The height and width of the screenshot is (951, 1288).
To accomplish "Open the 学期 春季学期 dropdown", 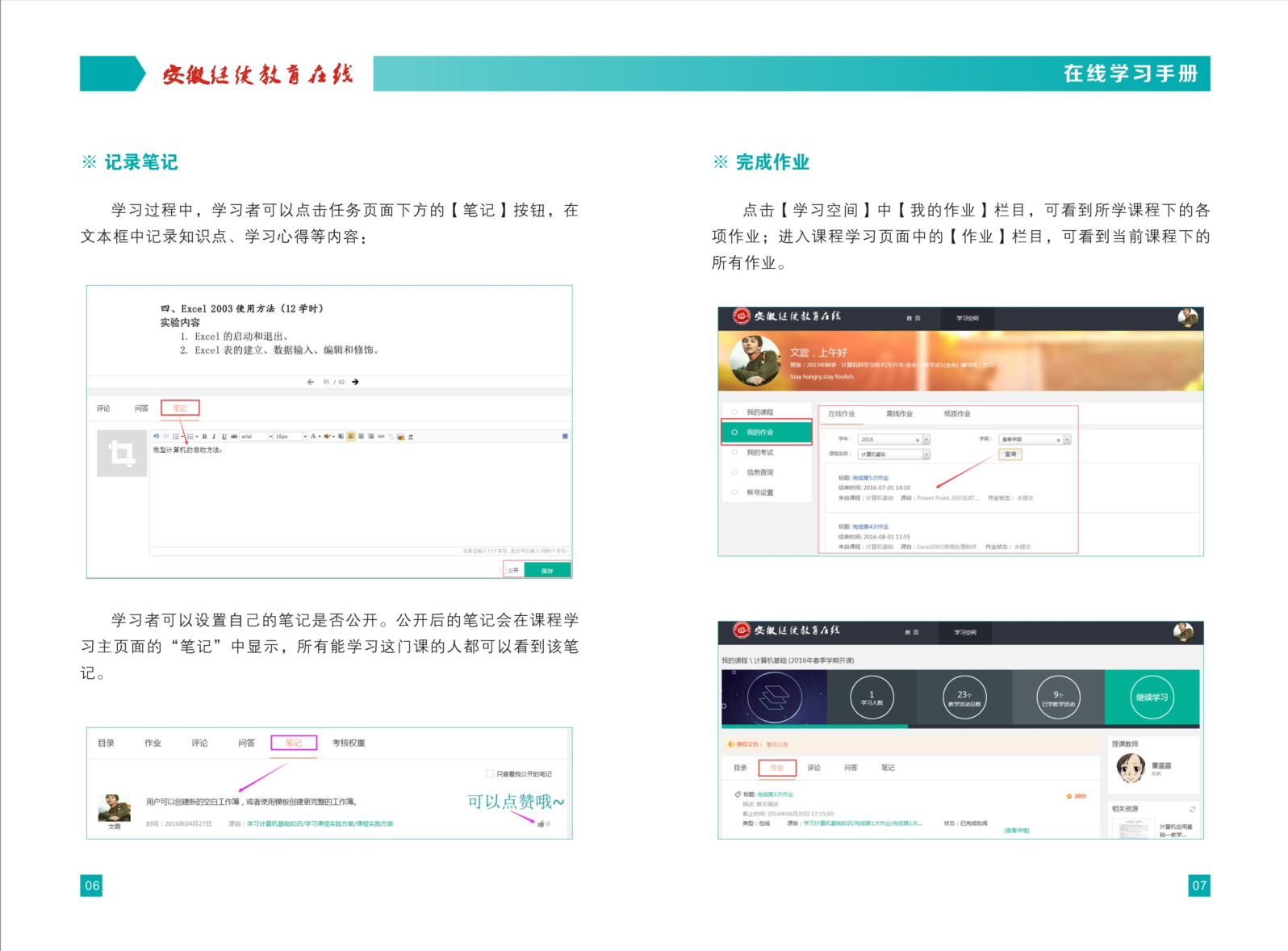I will [x=1035, y=439].
